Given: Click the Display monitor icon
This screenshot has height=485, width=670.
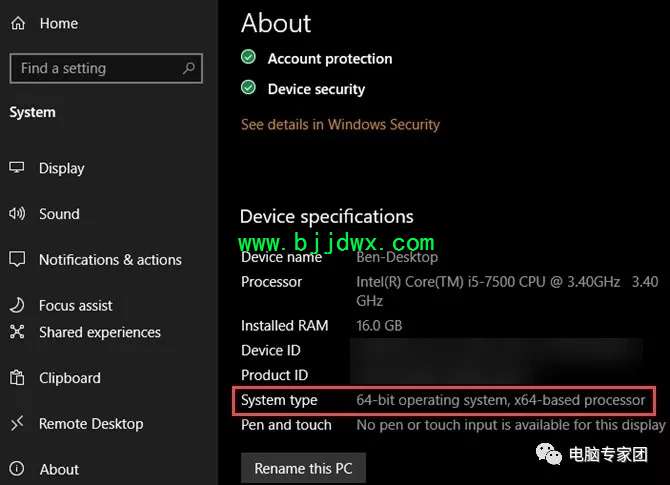Looking at the screenshot, I should (x=17, y=168).
